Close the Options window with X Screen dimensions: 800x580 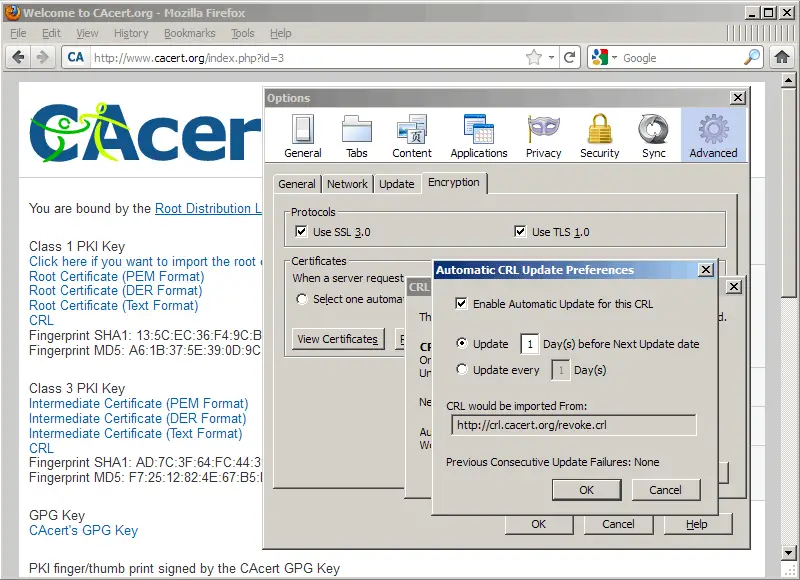(738, 97)
